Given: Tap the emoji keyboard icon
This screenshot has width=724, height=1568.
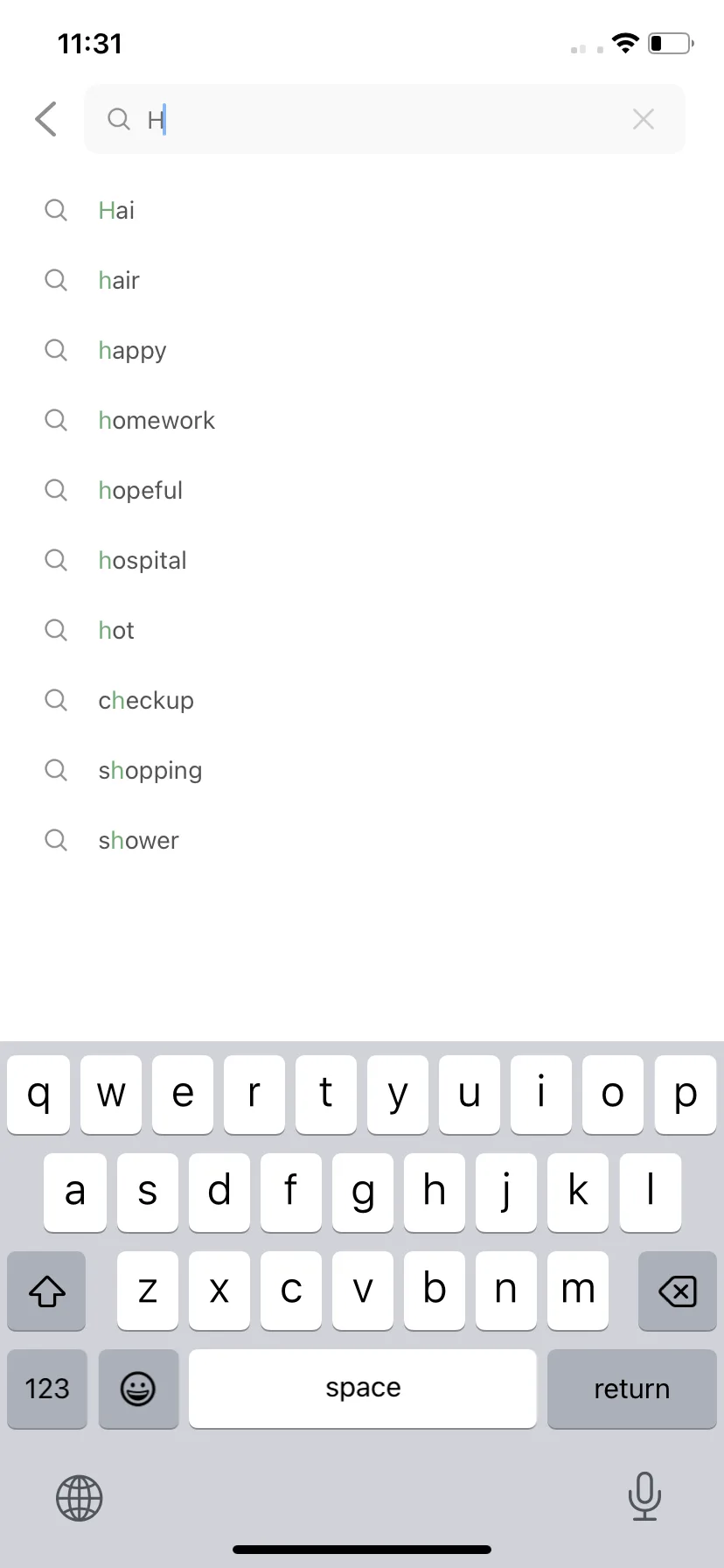Looking at the screenshot, I should (x=138, y=1389).
